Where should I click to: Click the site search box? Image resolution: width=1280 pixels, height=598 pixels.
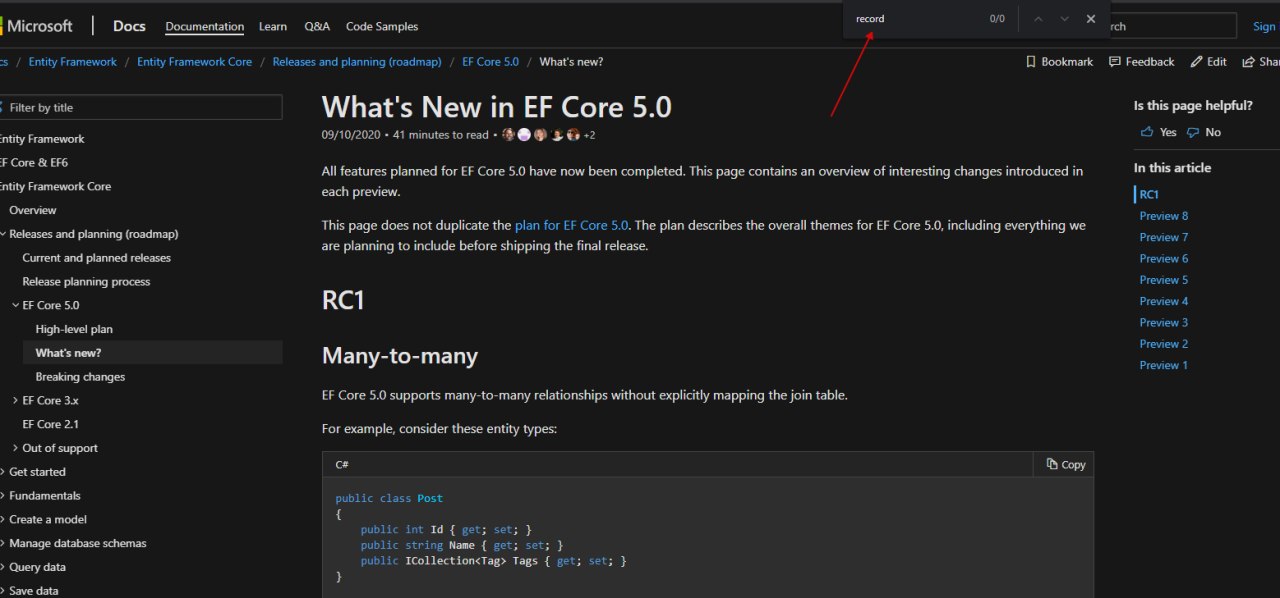click(1172, 26)
